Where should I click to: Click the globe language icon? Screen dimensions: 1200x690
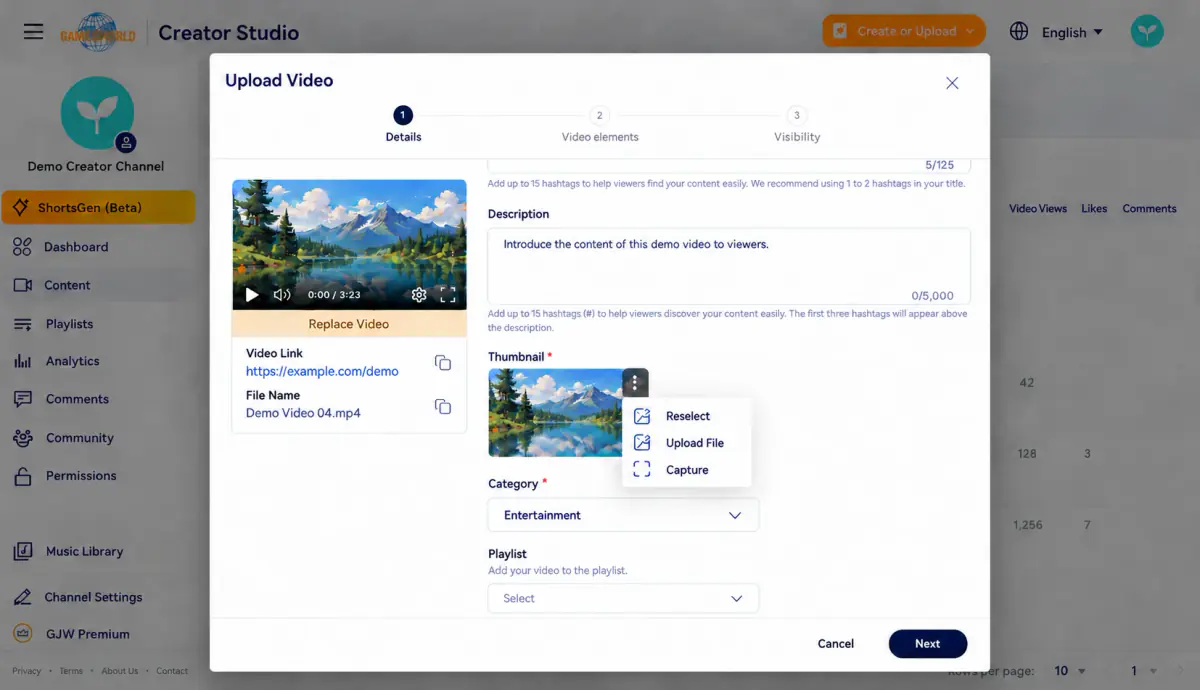click(1019, 31)
